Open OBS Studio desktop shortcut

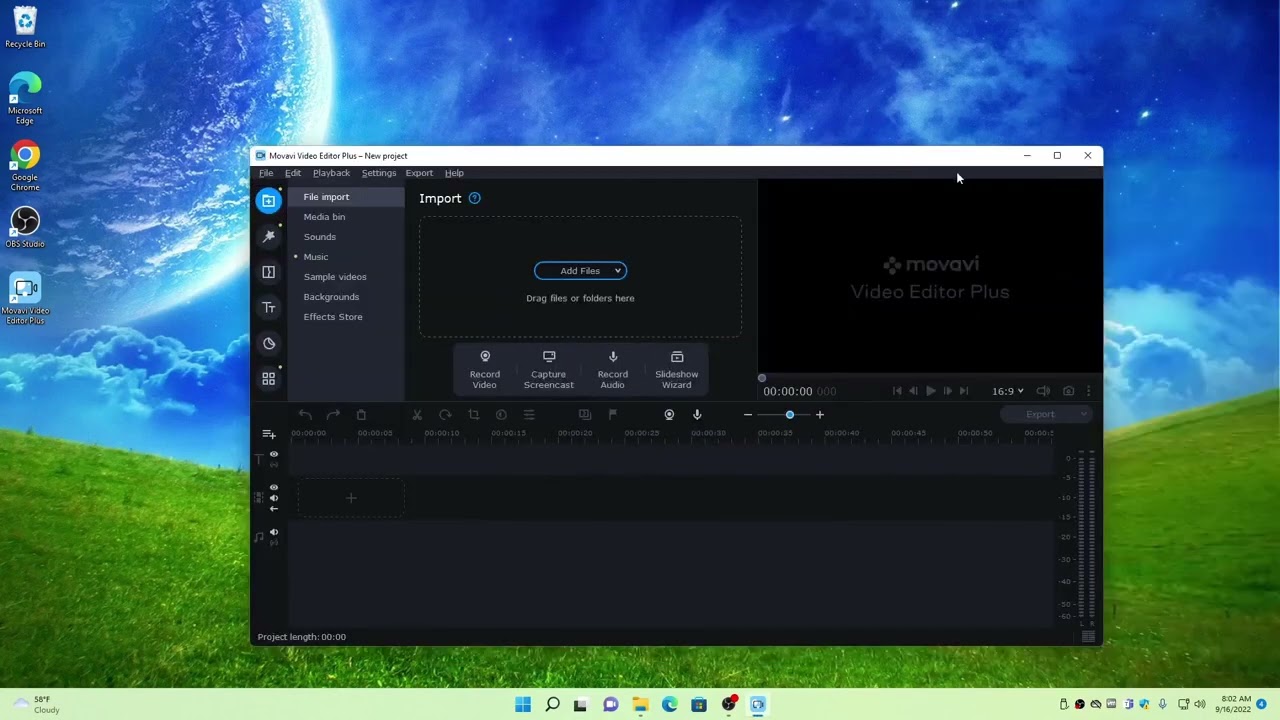point(25,228)
